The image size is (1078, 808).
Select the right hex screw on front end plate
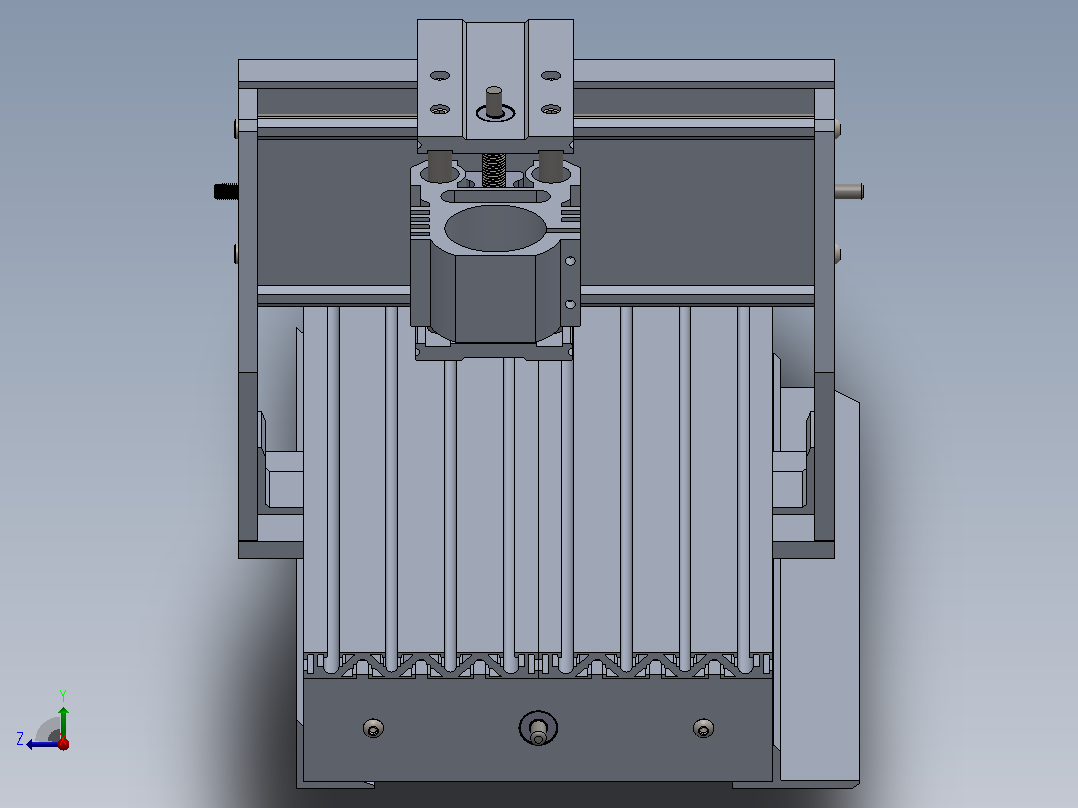point(703,728)
